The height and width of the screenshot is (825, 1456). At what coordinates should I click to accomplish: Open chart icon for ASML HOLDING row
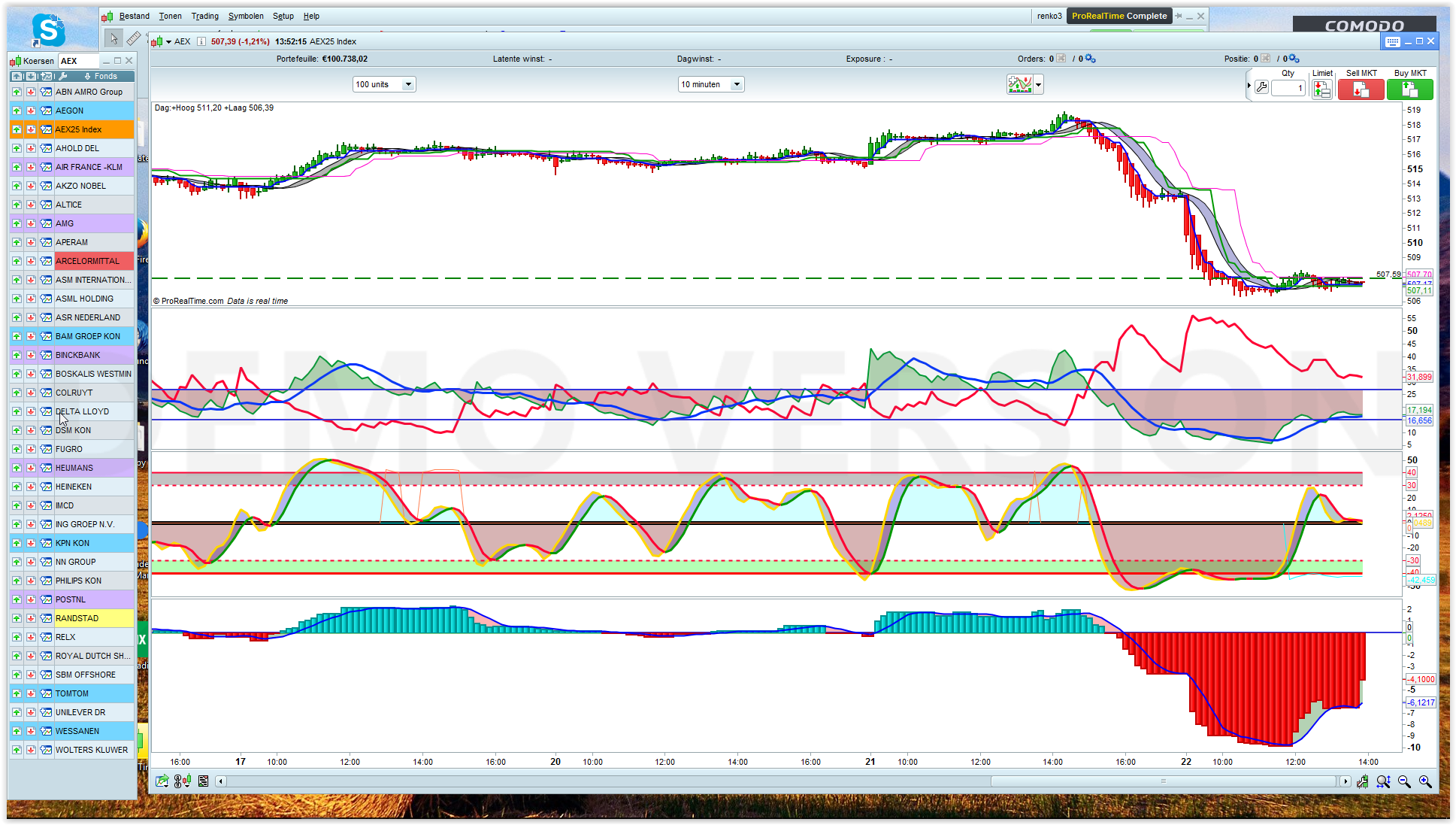click(x=46, y=299)
